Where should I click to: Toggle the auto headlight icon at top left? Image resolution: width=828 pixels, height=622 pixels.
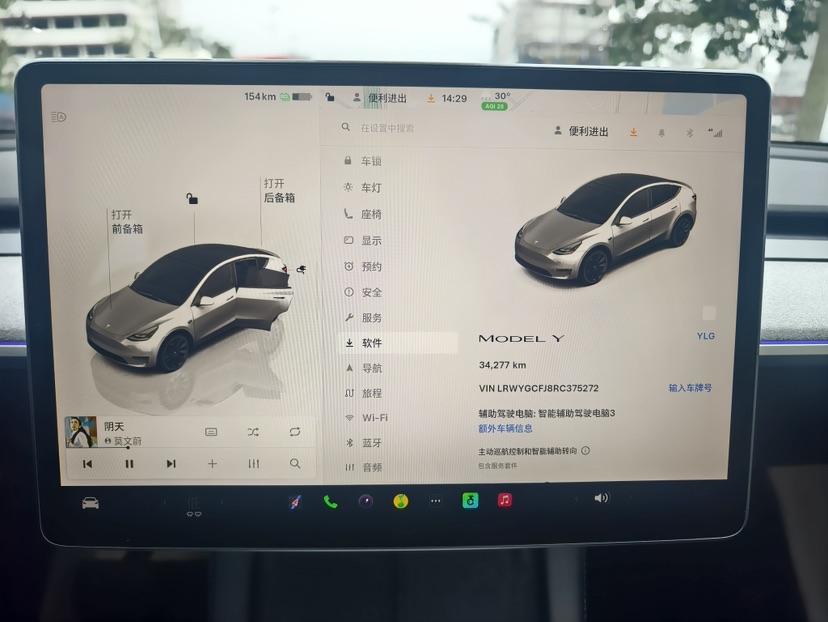click(x=59, y=117)
